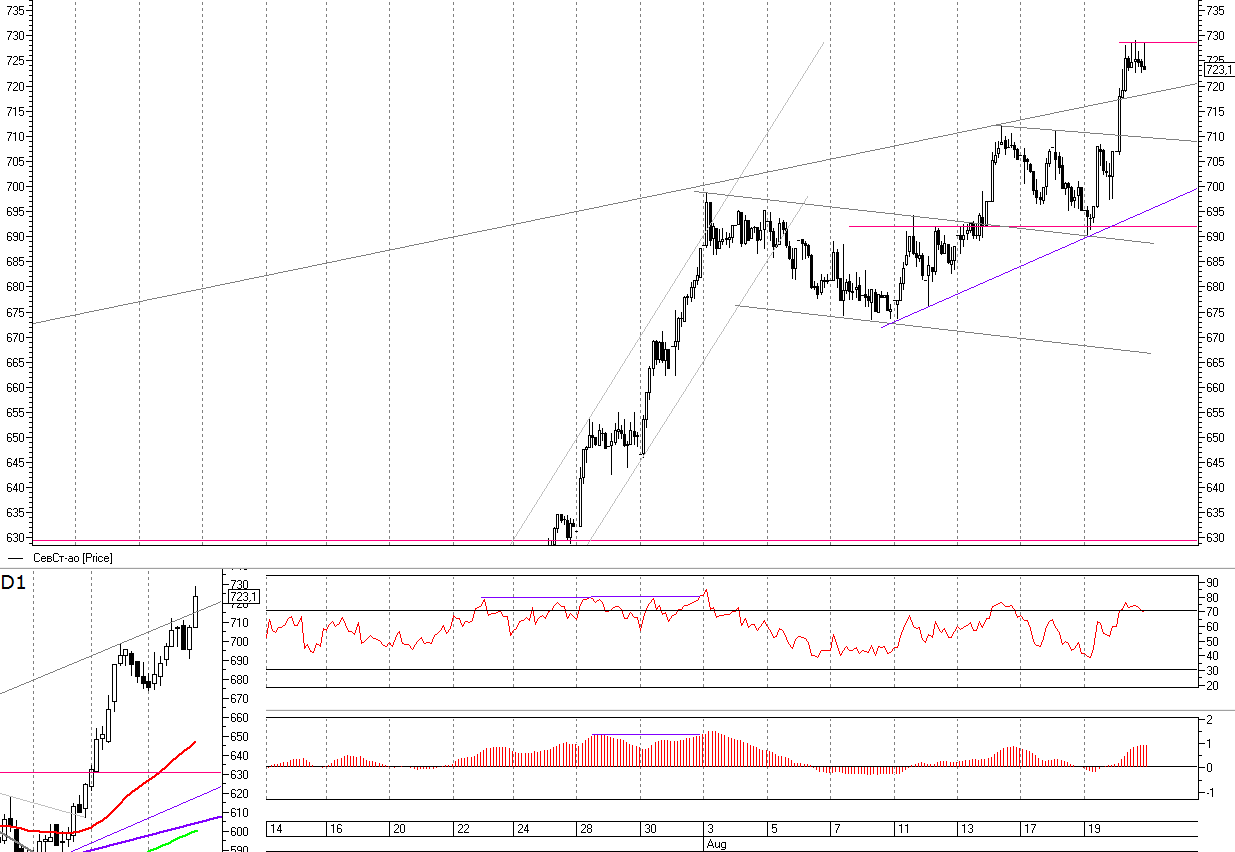Viewport: 1235px width, 852px height.
Task: Click the D1 timeframe label
Action: [13, 583]
